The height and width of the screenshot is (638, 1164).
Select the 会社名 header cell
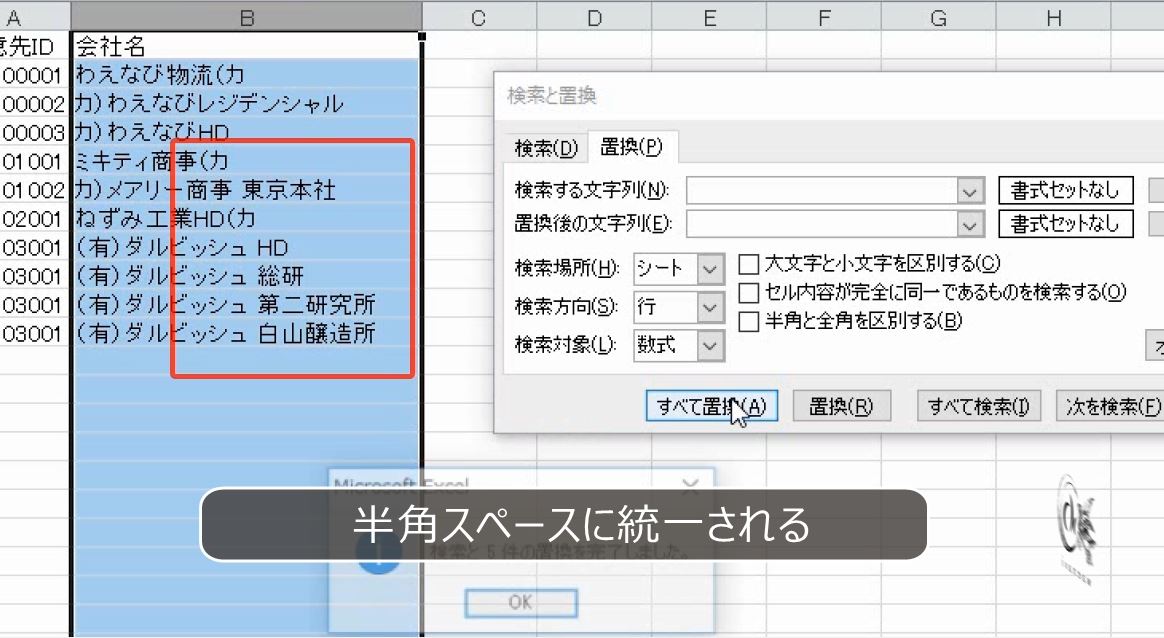[246, 46]
